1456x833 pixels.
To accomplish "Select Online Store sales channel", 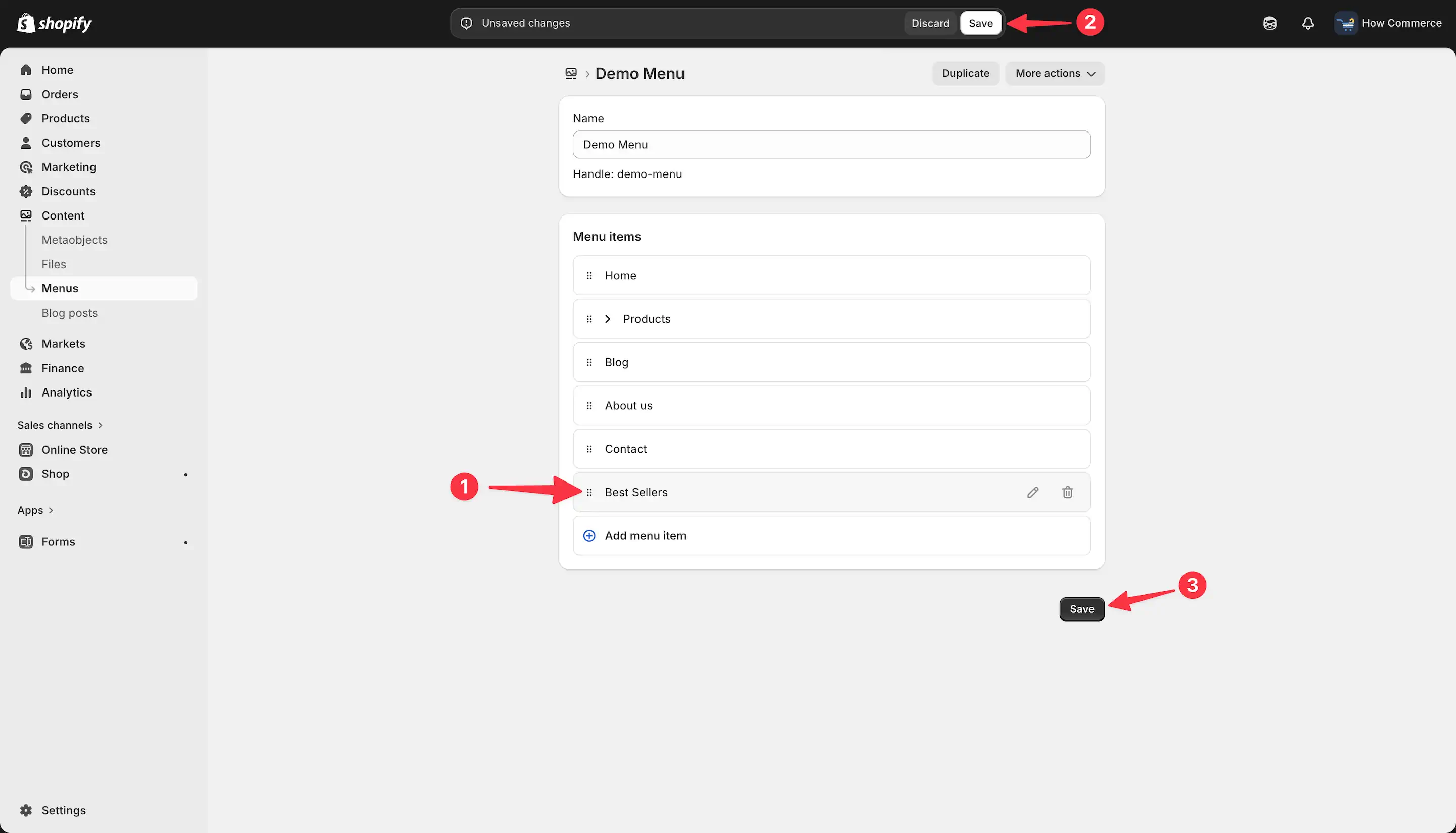I will click(74, 450).
